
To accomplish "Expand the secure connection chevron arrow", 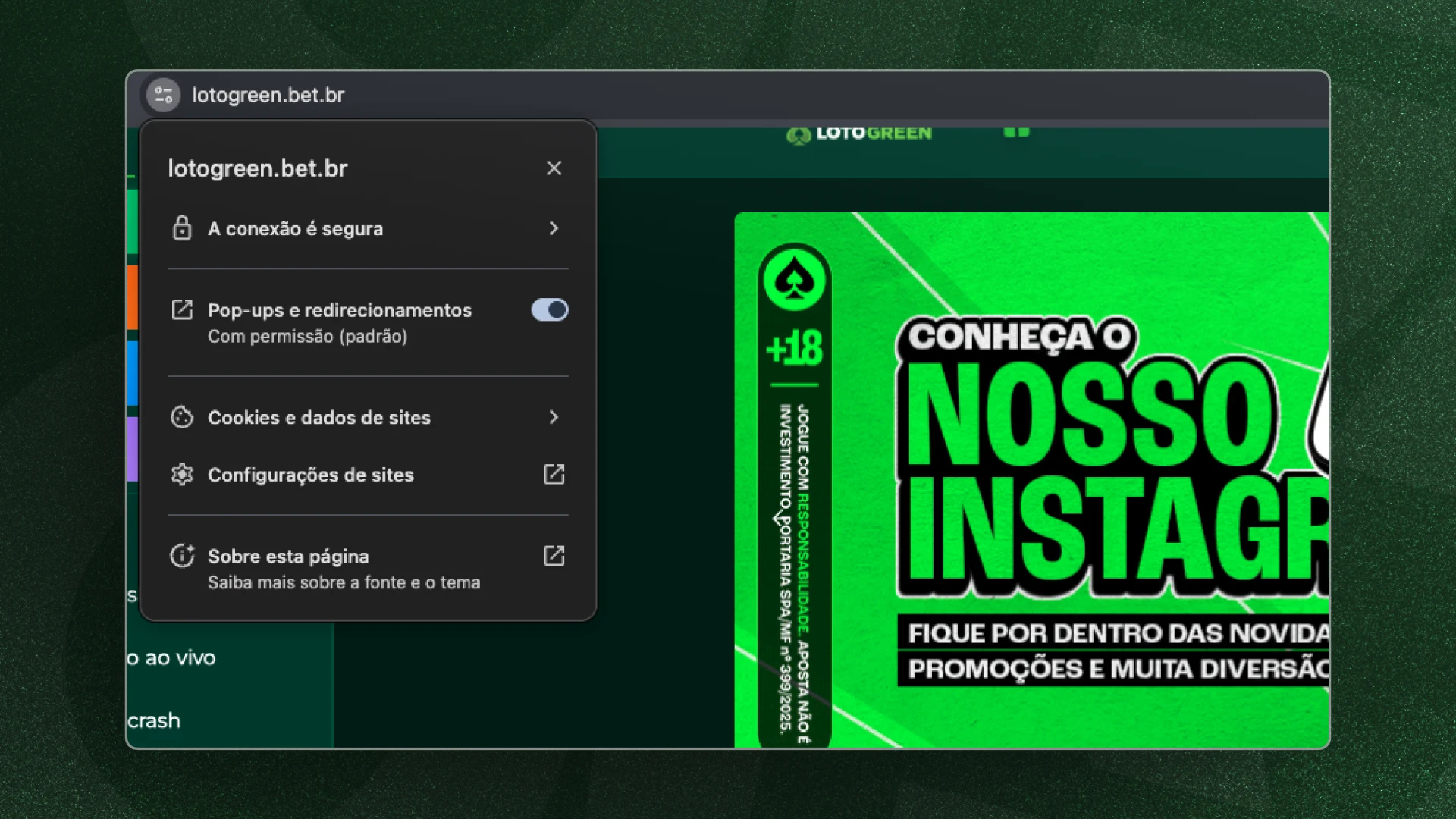I will coord(554,228).
